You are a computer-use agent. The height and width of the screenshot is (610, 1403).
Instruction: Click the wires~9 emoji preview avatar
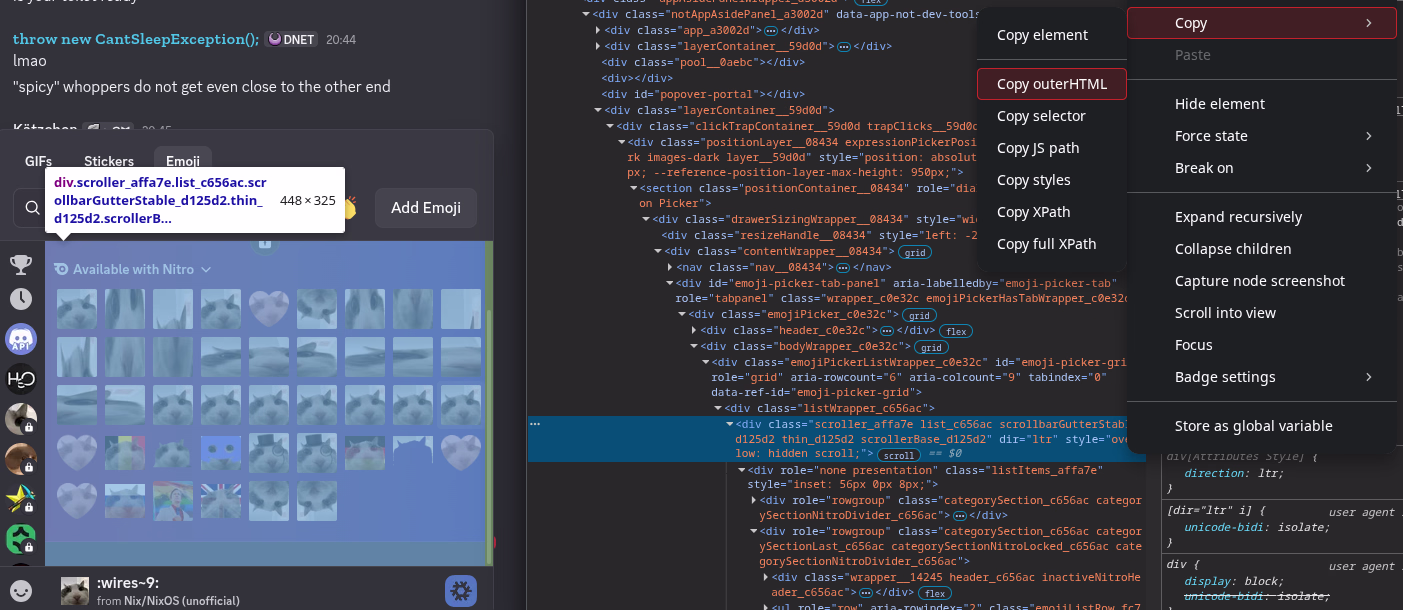[x=74, y=591]
